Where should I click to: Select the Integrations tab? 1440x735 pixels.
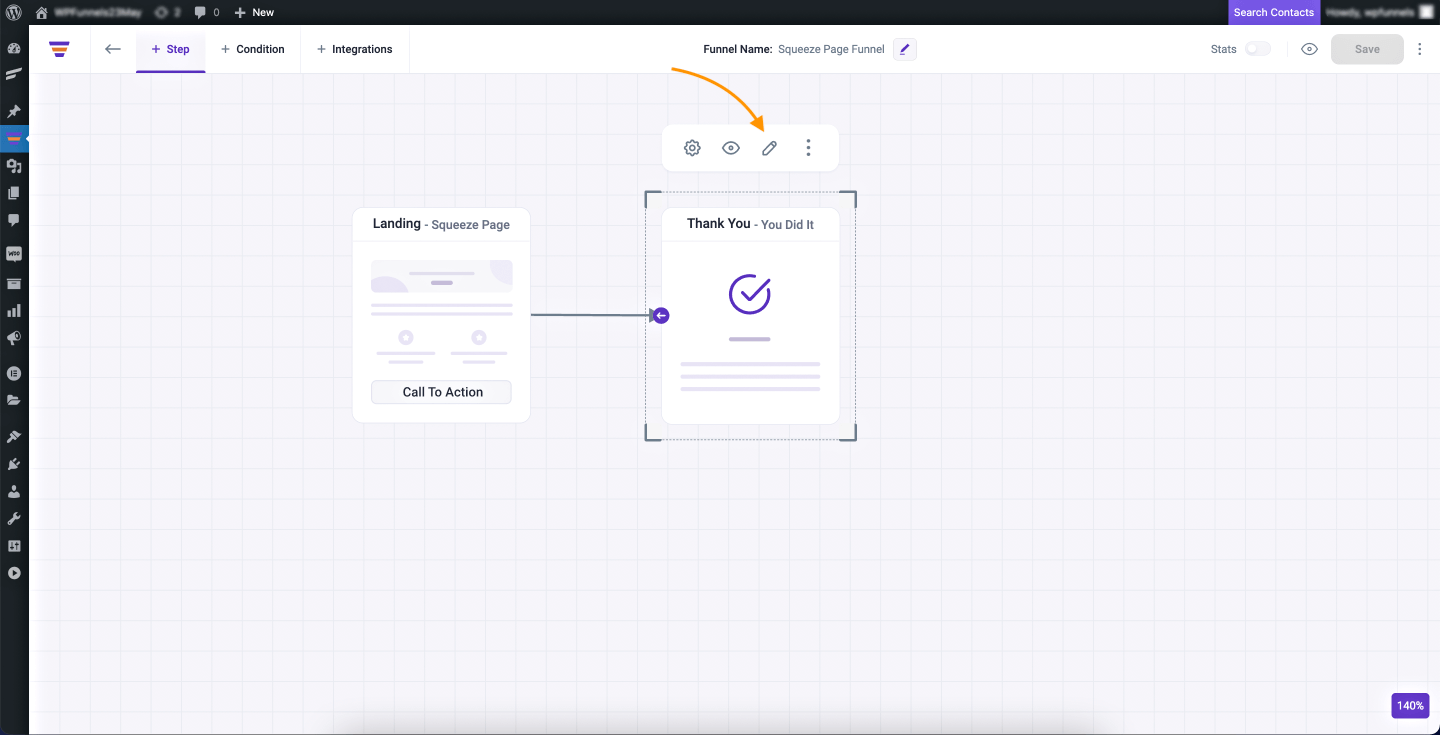coord(355,49)
